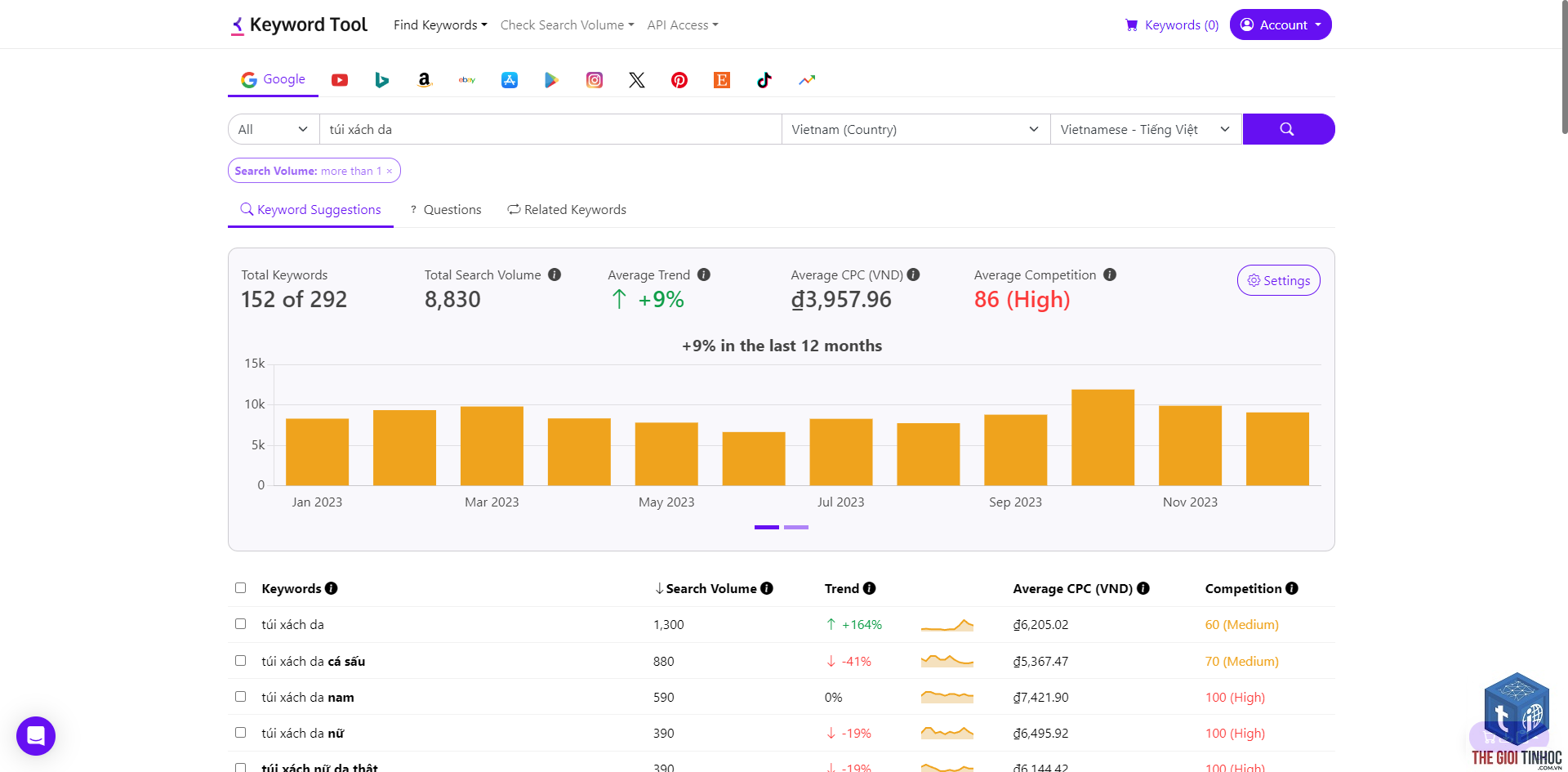Open the Vietnam (Country) location dropdown
The width and height of the screenshot is (1568, 772).
tap(915, 129)
